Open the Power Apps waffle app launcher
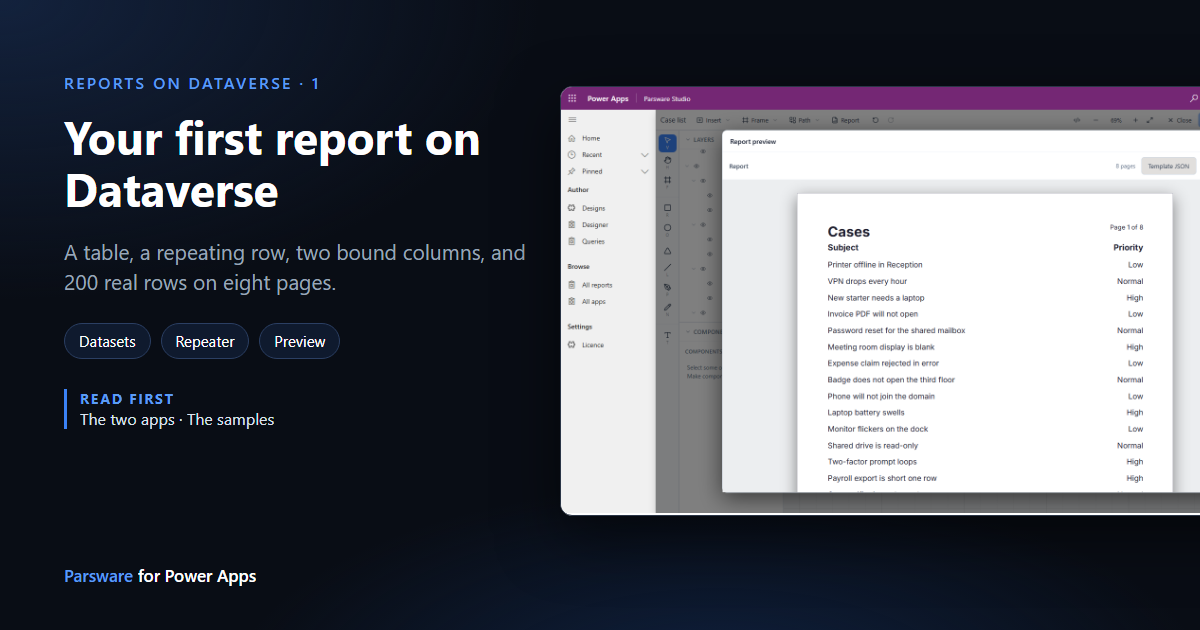1200x630 pixels. coord(572,99)
